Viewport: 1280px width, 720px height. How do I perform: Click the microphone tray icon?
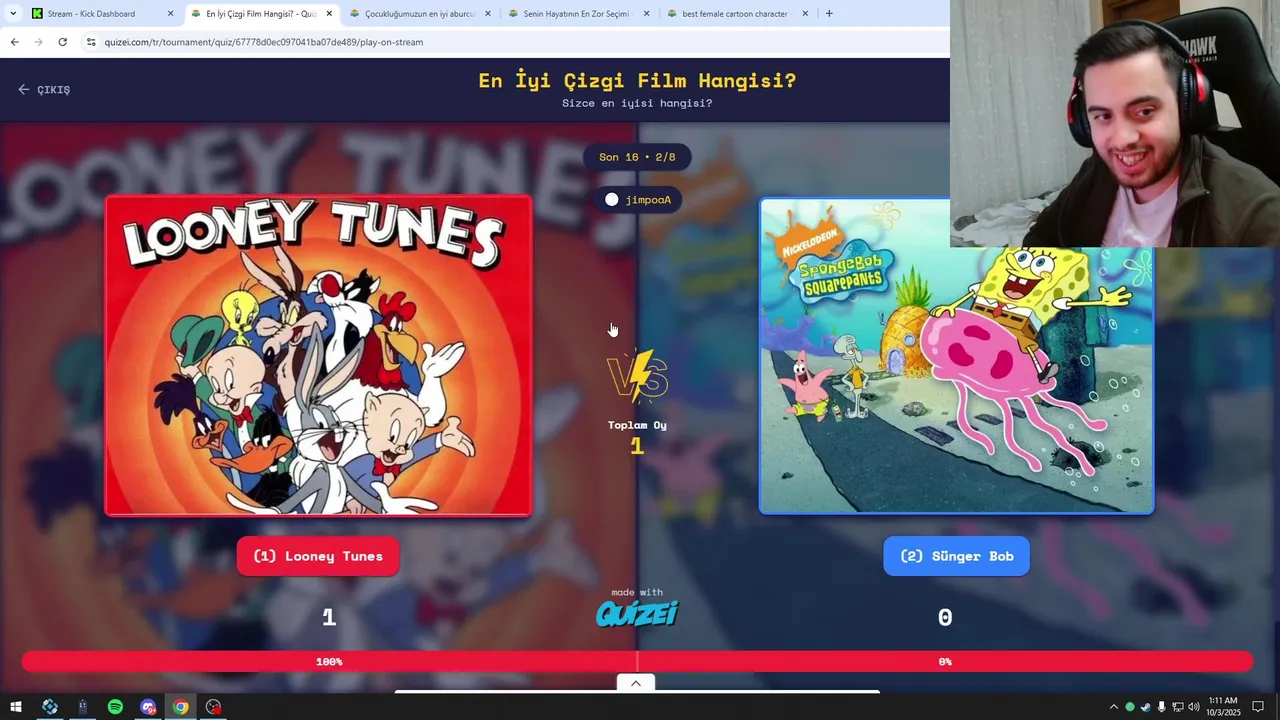pos(1161,707)
